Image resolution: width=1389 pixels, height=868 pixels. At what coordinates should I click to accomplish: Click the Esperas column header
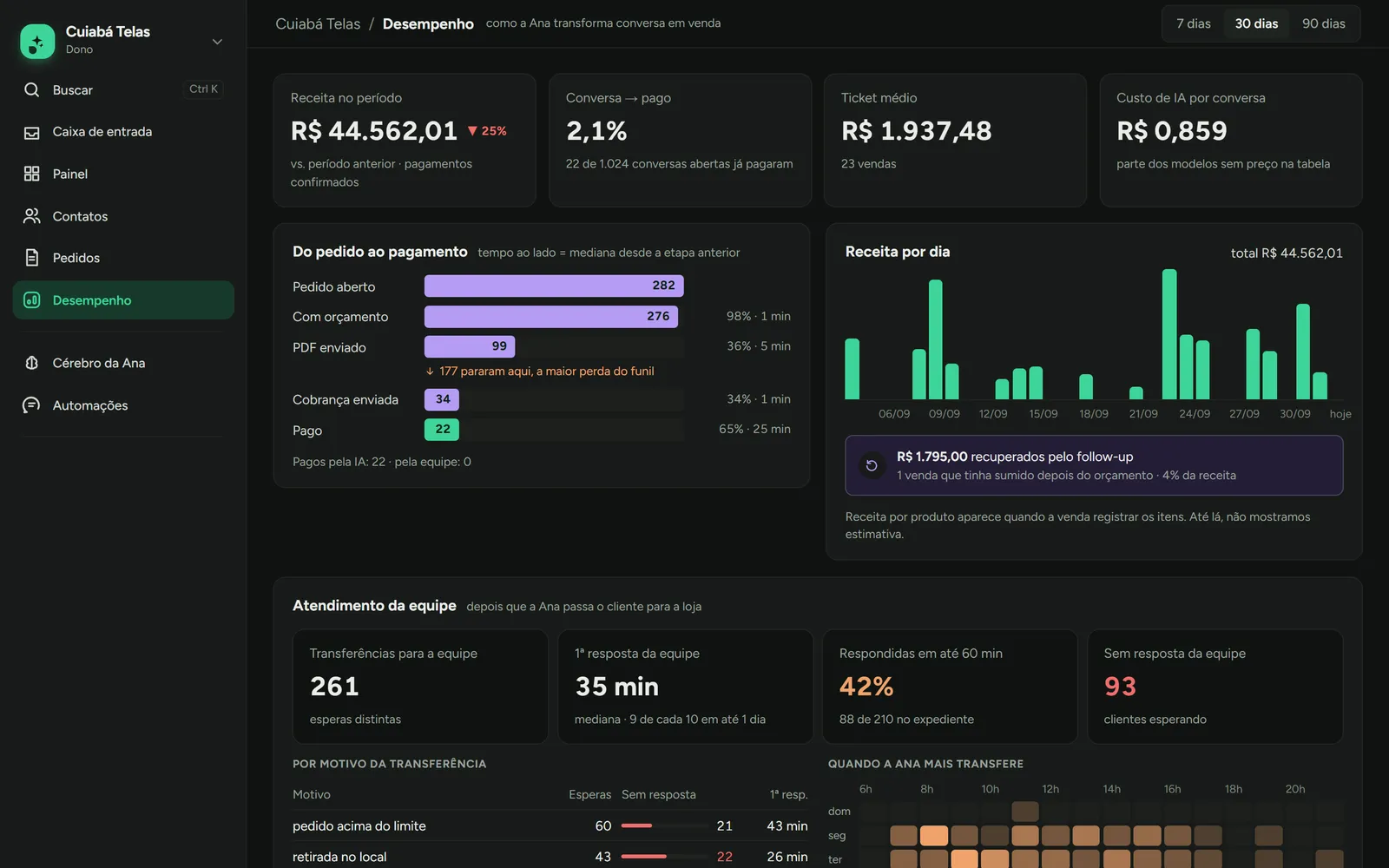point(590,794)
